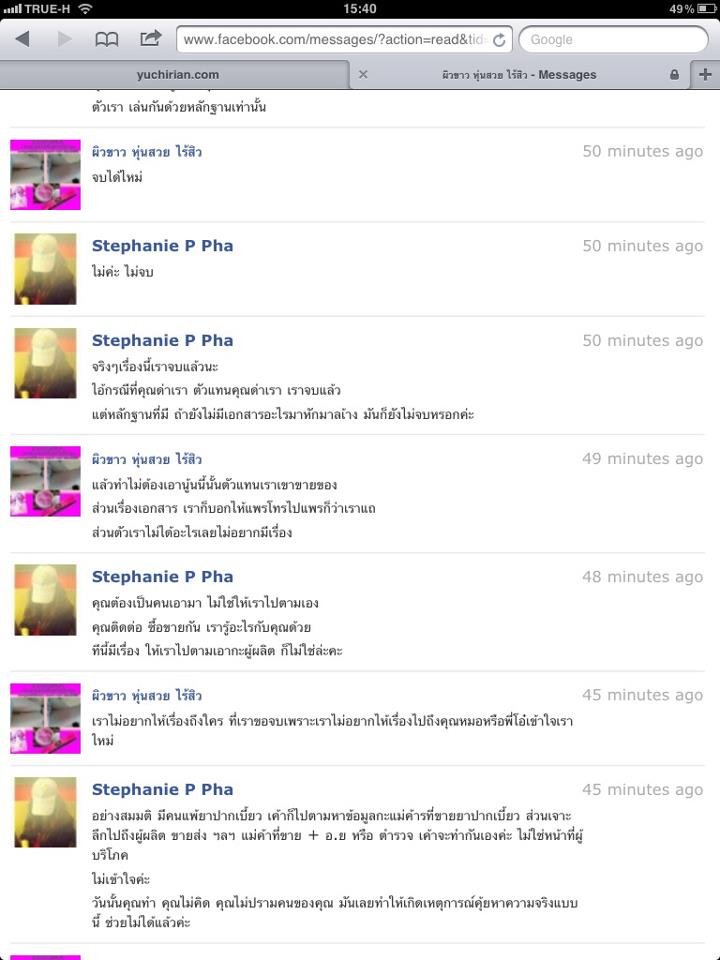The height and width of the screenshot is (960, 720).
Task: Tap pink sender name at 49 minutes ago
Action: tap(147, 459)
